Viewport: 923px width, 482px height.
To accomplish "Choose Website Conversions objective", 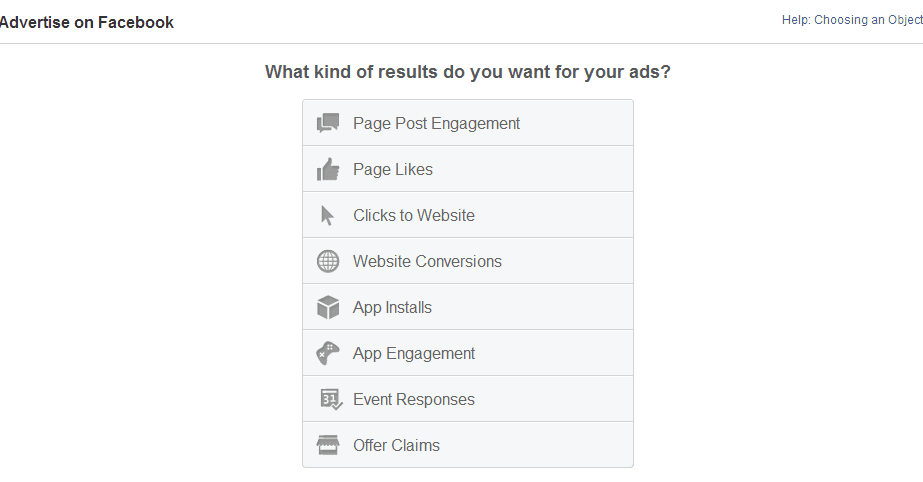I will tap(468, 261).
